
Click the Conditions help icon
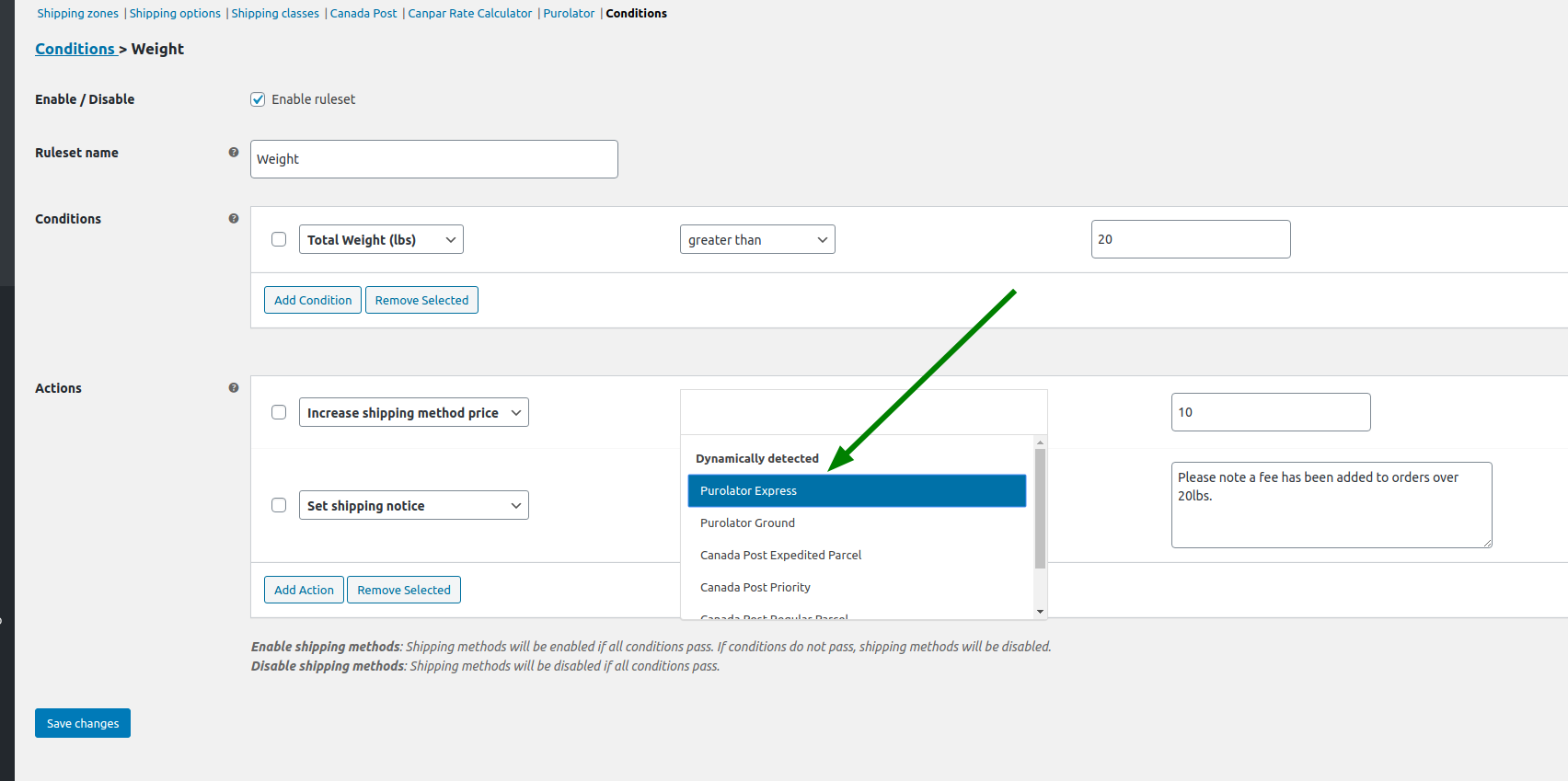coord(234,219)
